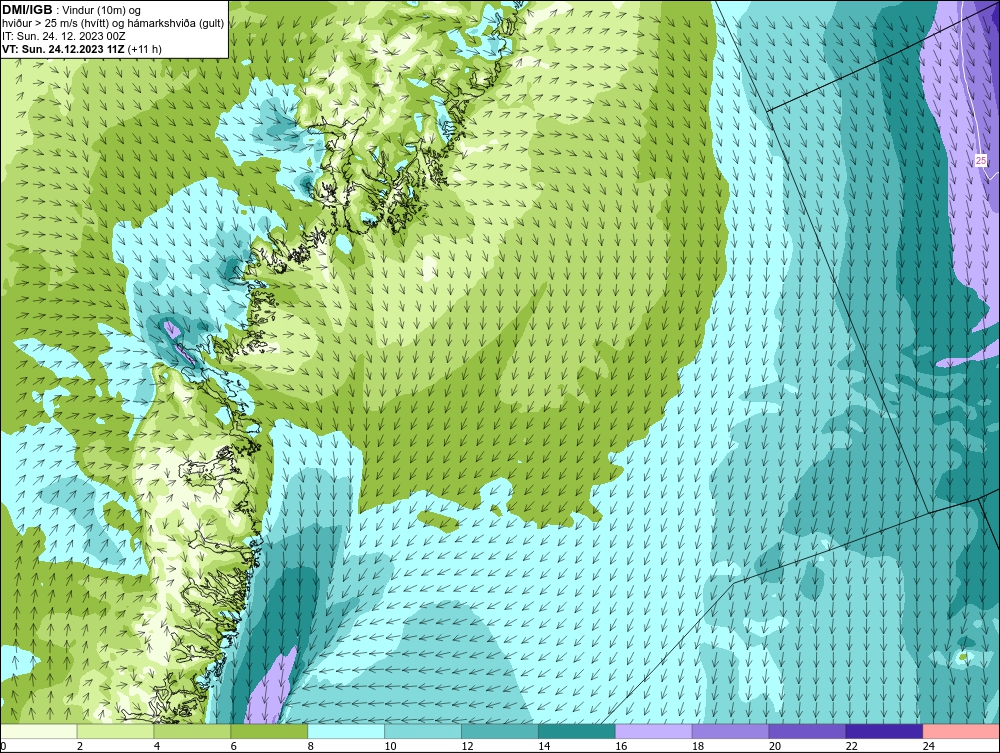This screenshot has width=1000, height=753.
Task: Select the 20–22 m/s violet legend swatch
Action: [807, 732]
